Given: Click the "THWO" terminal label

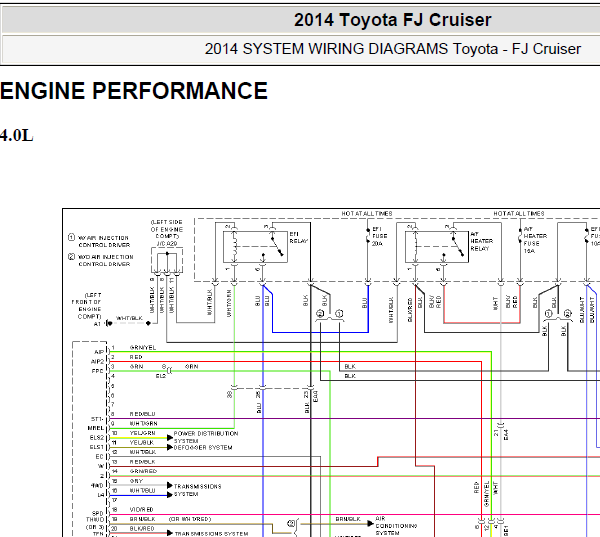Looking at the screenshot, I should (95, 520).
